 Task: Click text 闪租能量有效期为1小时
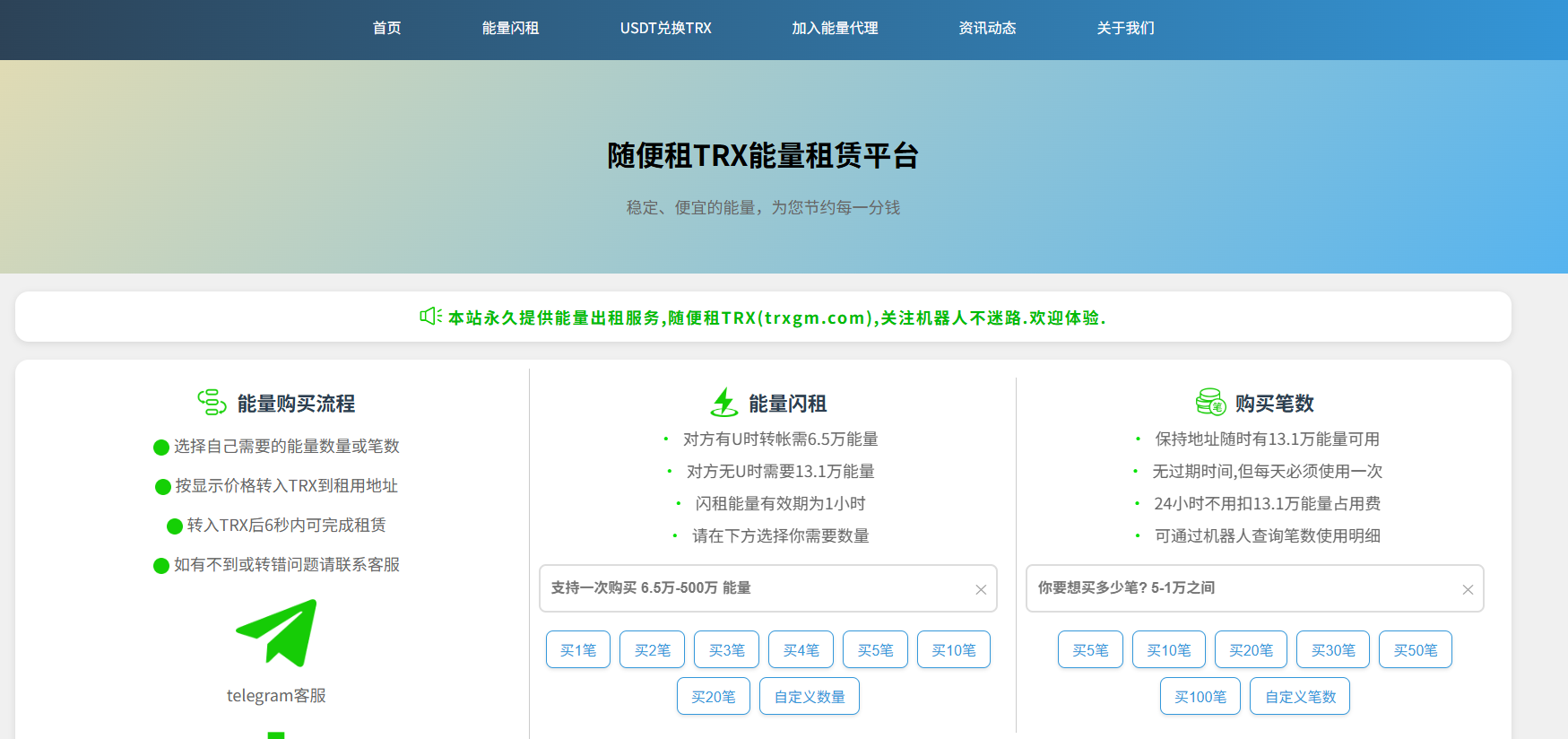[x=781, y=503]
